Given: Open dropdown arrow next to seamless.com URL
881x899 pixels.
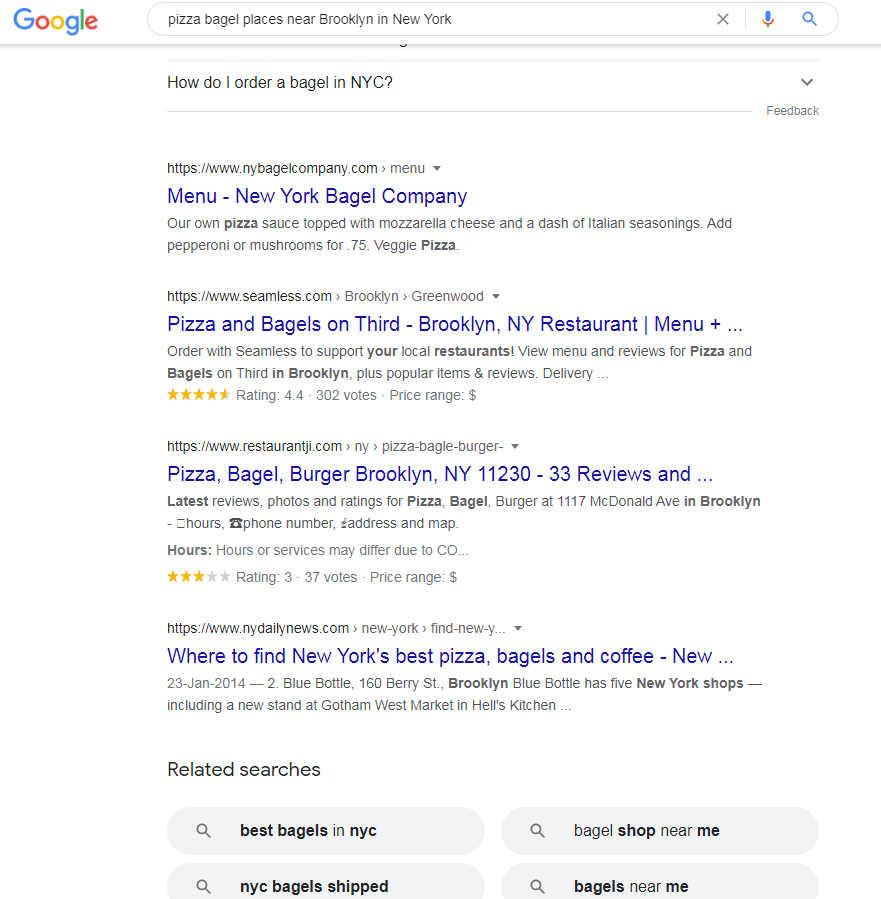Looking at the screenshot, I should (x=496, y=296).
